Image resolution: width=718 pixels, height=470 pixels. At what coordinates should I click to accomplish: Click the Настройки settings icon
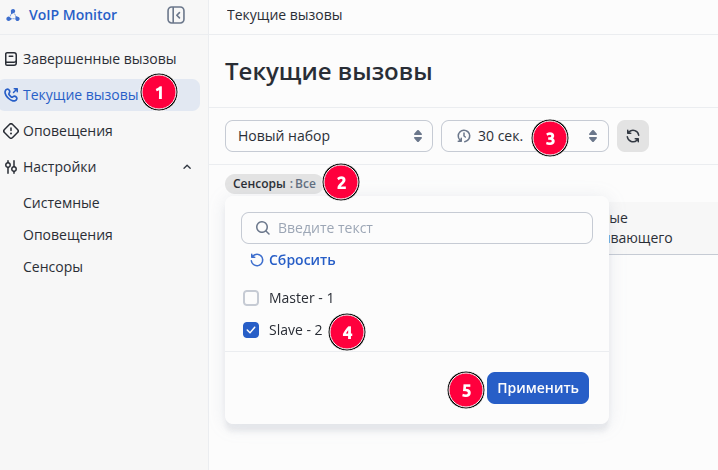[11, 167]
